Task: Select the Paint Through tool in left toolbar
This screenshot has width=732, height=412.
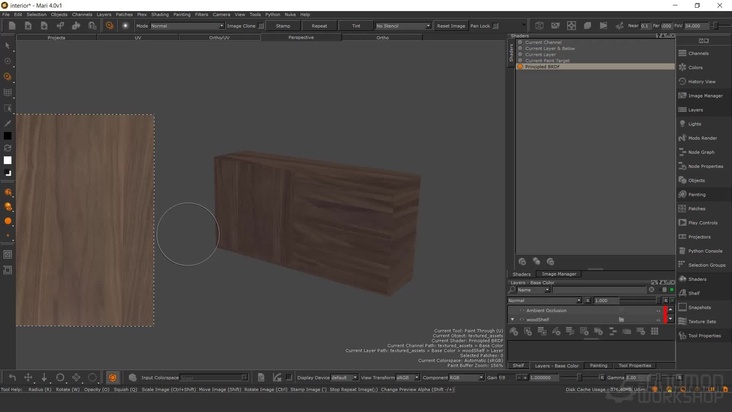Action: (7, 77)
